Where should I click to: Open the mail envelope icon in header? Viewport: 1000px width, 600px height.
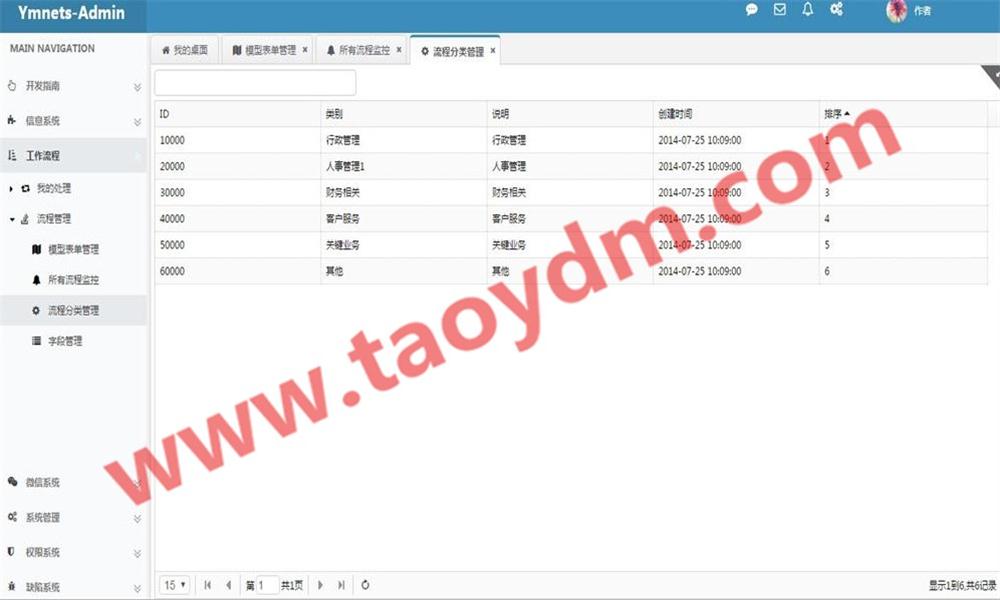(779, 10)
